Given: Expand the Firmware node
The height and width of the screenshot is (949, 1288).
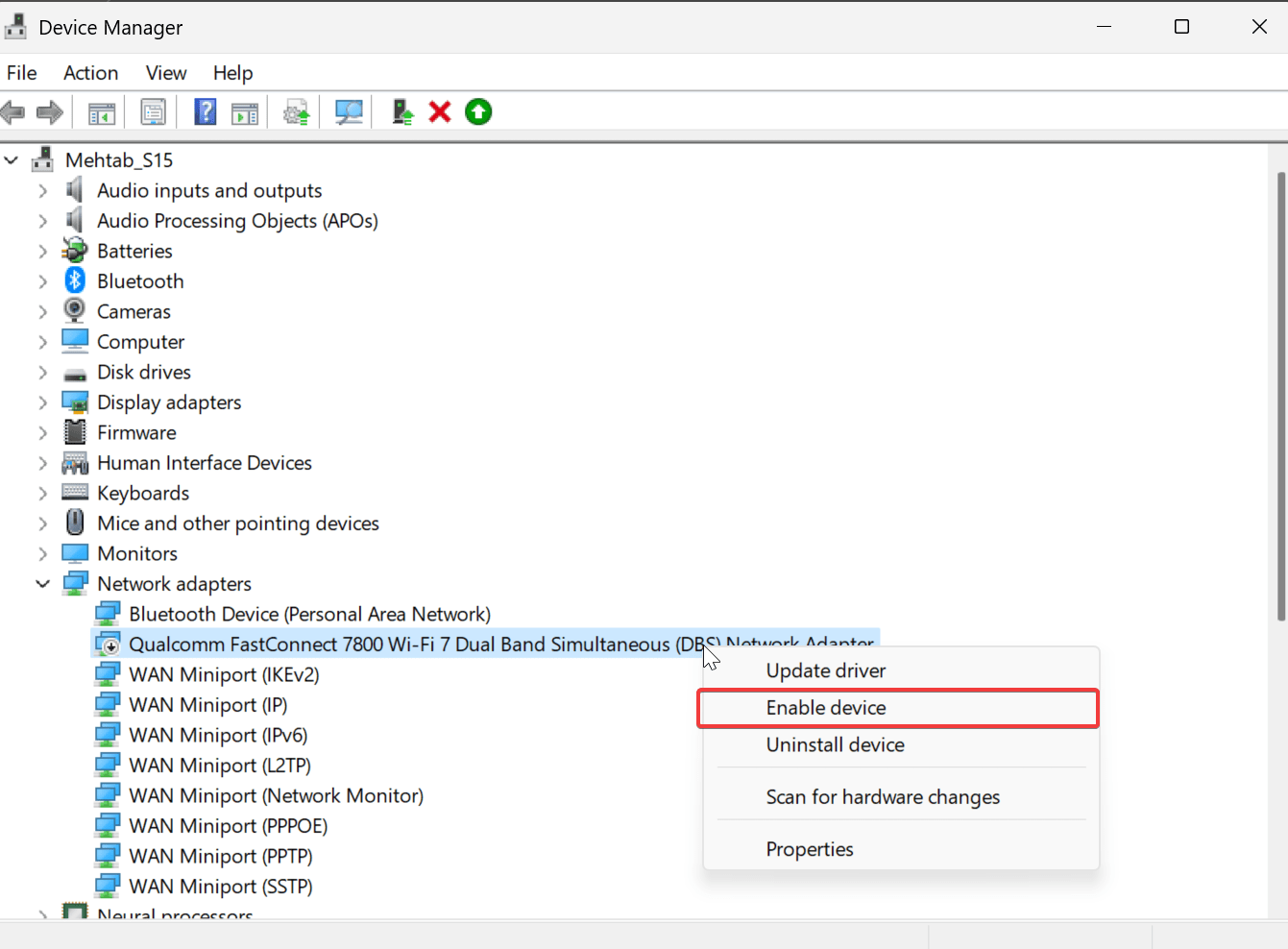Looking at the screenshot, I should (42, 433).
